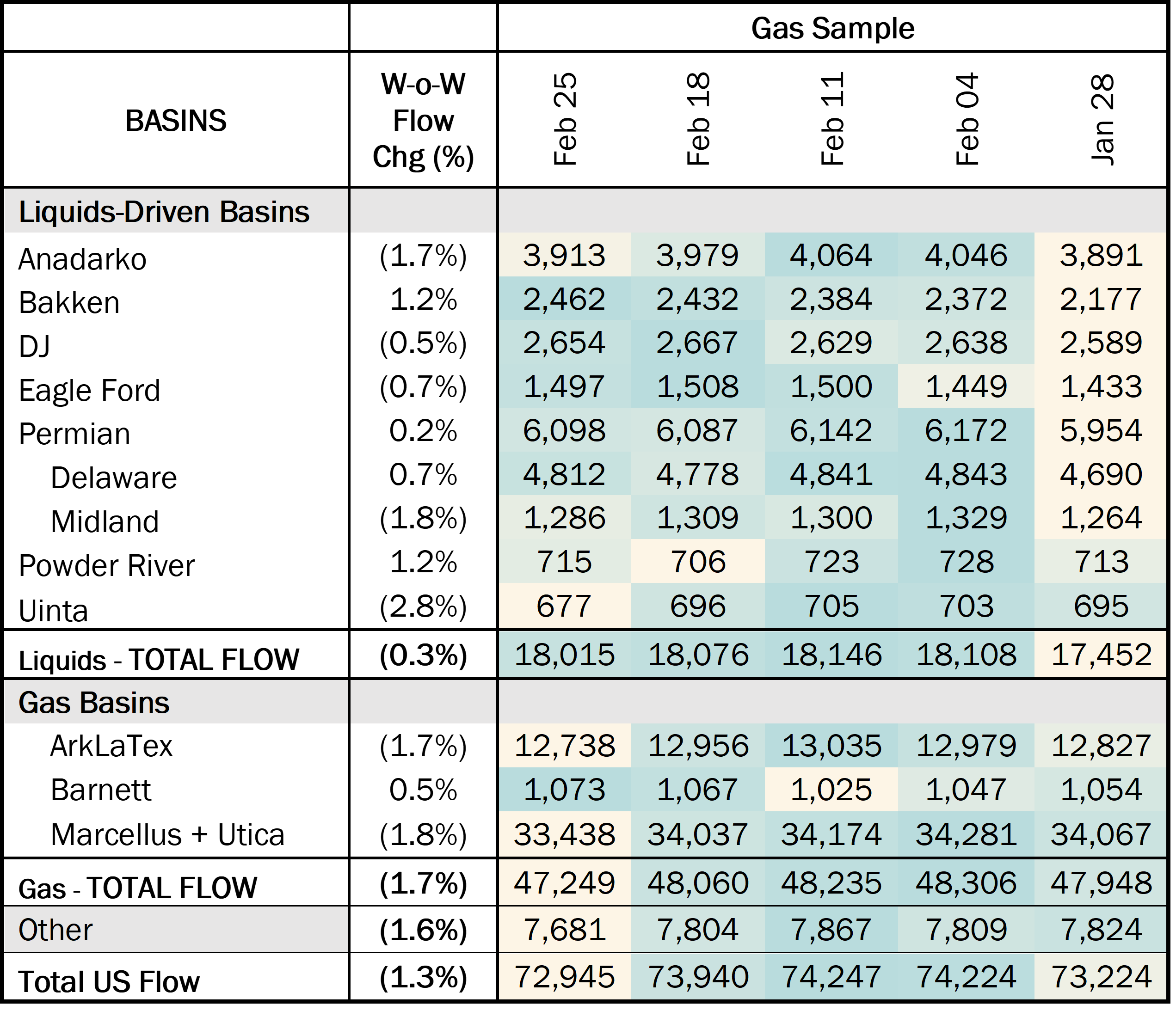The width and height of the screenshot is (1176, 1023).
Task: Click Permian Feb 04 value 6,172
Action: click(967, 430)
